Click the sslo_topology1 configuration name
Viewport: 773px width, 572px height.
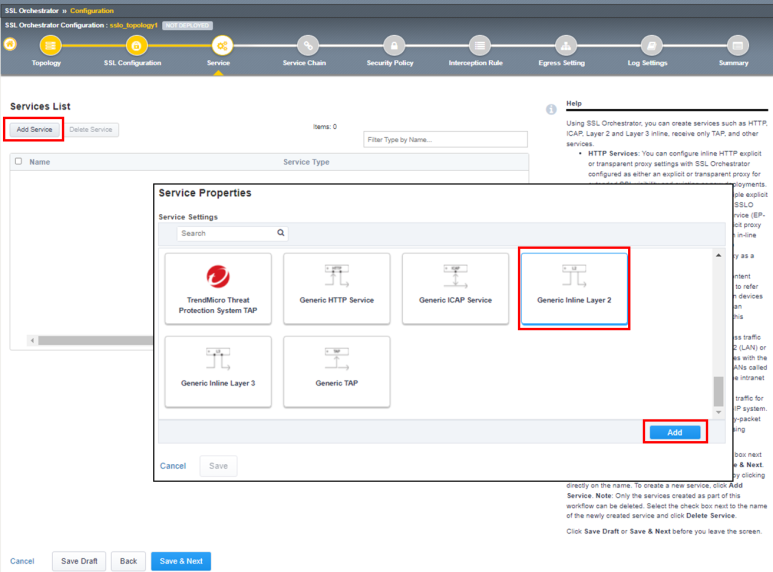click(x=134, y=25)
